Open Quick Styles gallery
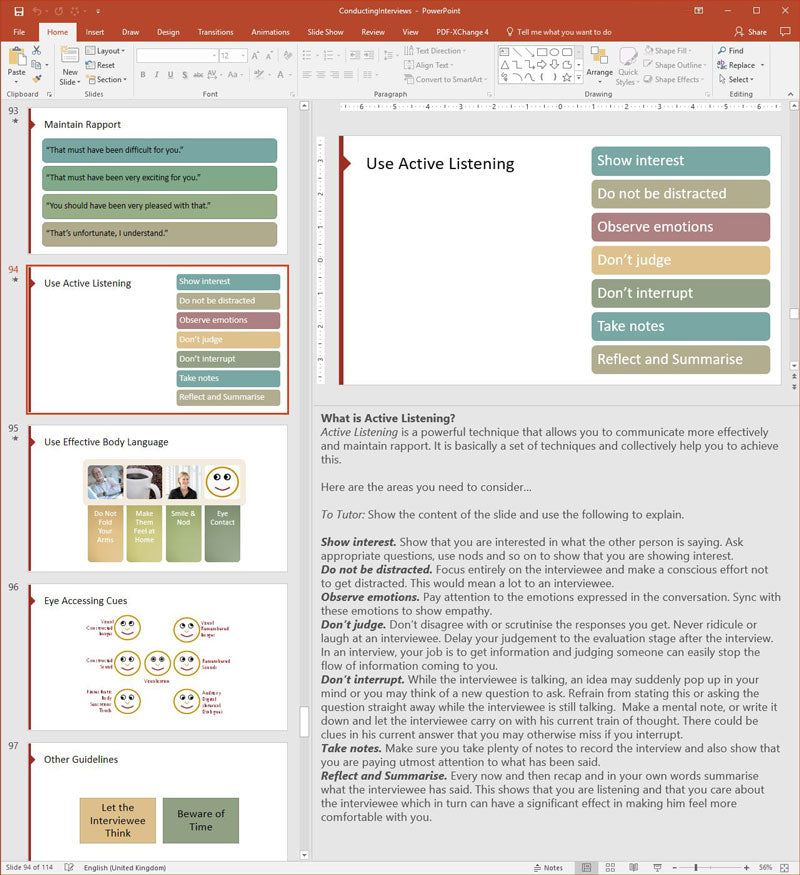This screenshot has width=800, height=875. (628, 66)
